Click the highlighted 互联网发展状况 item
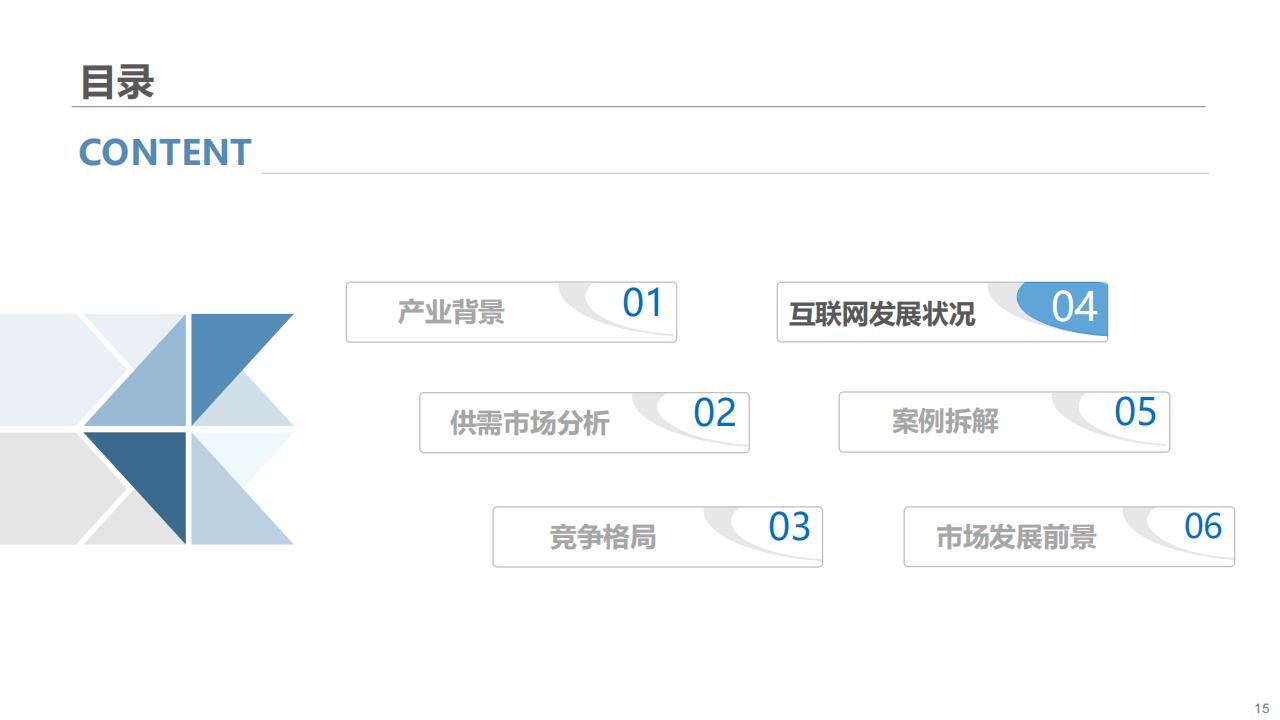This screenshot has width=1280, height=720. tap(881, 314)
